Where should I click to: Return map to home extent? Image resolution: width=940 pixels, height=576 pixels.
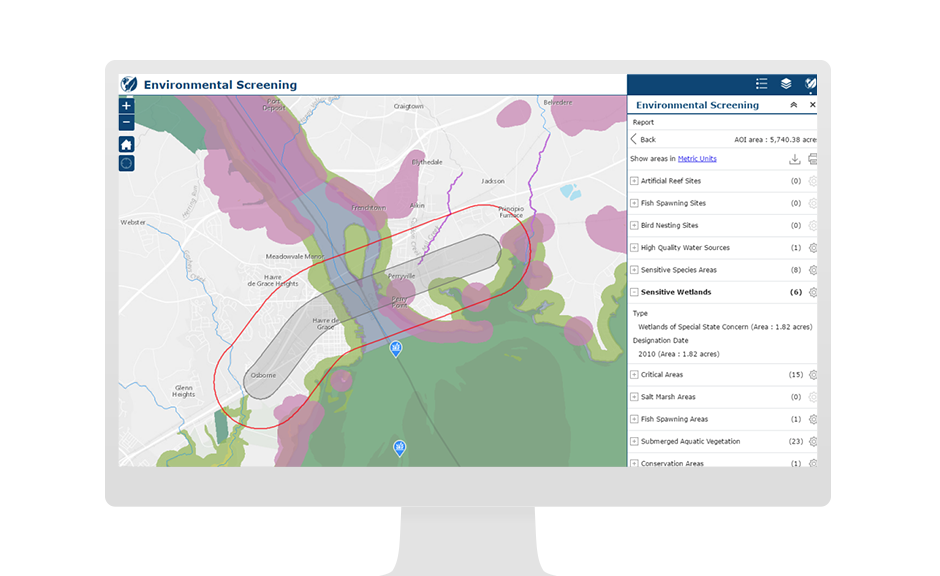pyautogui.click(x=126, y=144)
